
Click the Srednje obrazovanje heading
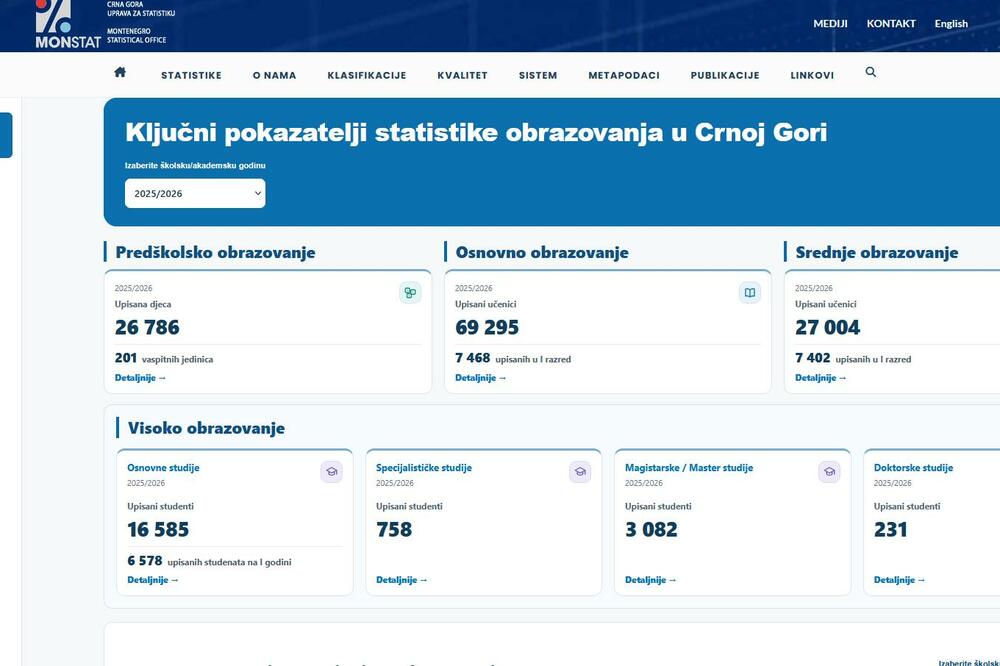pyautogui.click(x=877, y=253)
